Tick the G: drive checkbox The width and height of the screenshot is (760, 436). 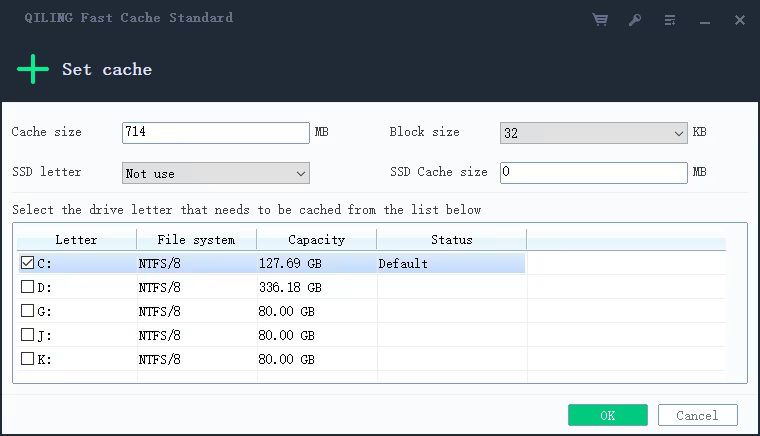(28, 311)
